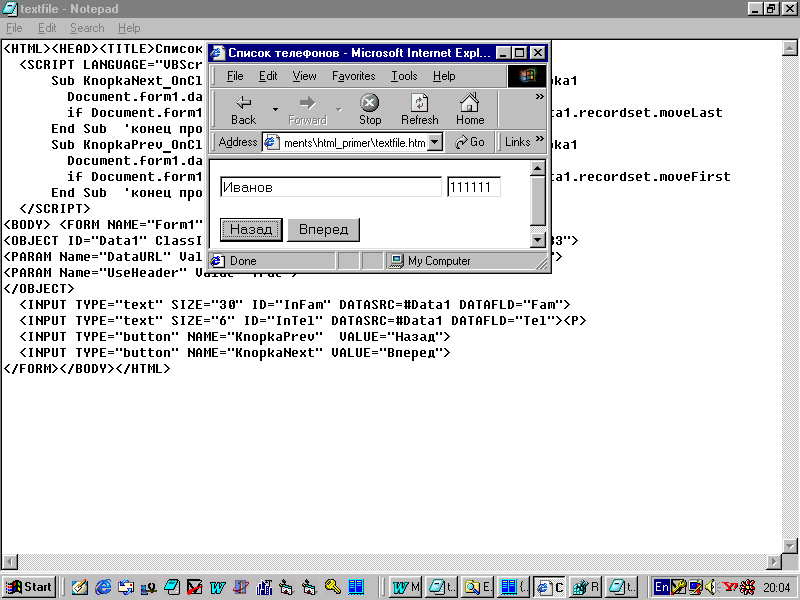
Task: Click Notepad horizontal scrollbar right arrow
Action: pos(774,562)
